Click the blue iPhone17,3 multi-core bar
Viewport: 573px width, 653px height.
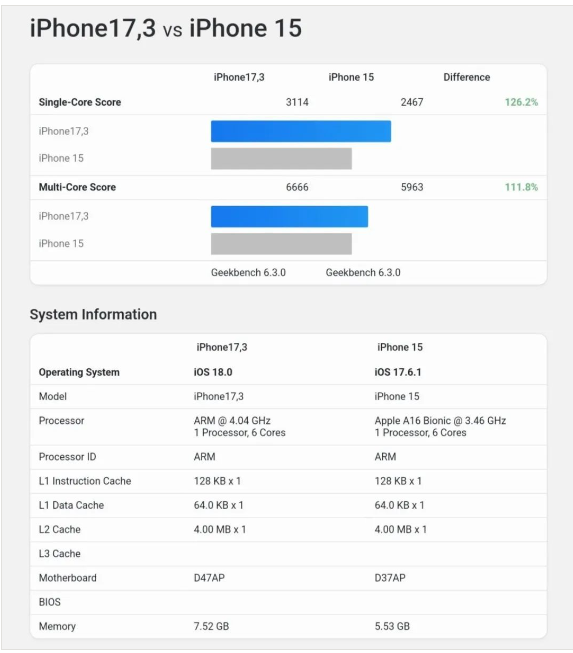[x=289, y=217]
